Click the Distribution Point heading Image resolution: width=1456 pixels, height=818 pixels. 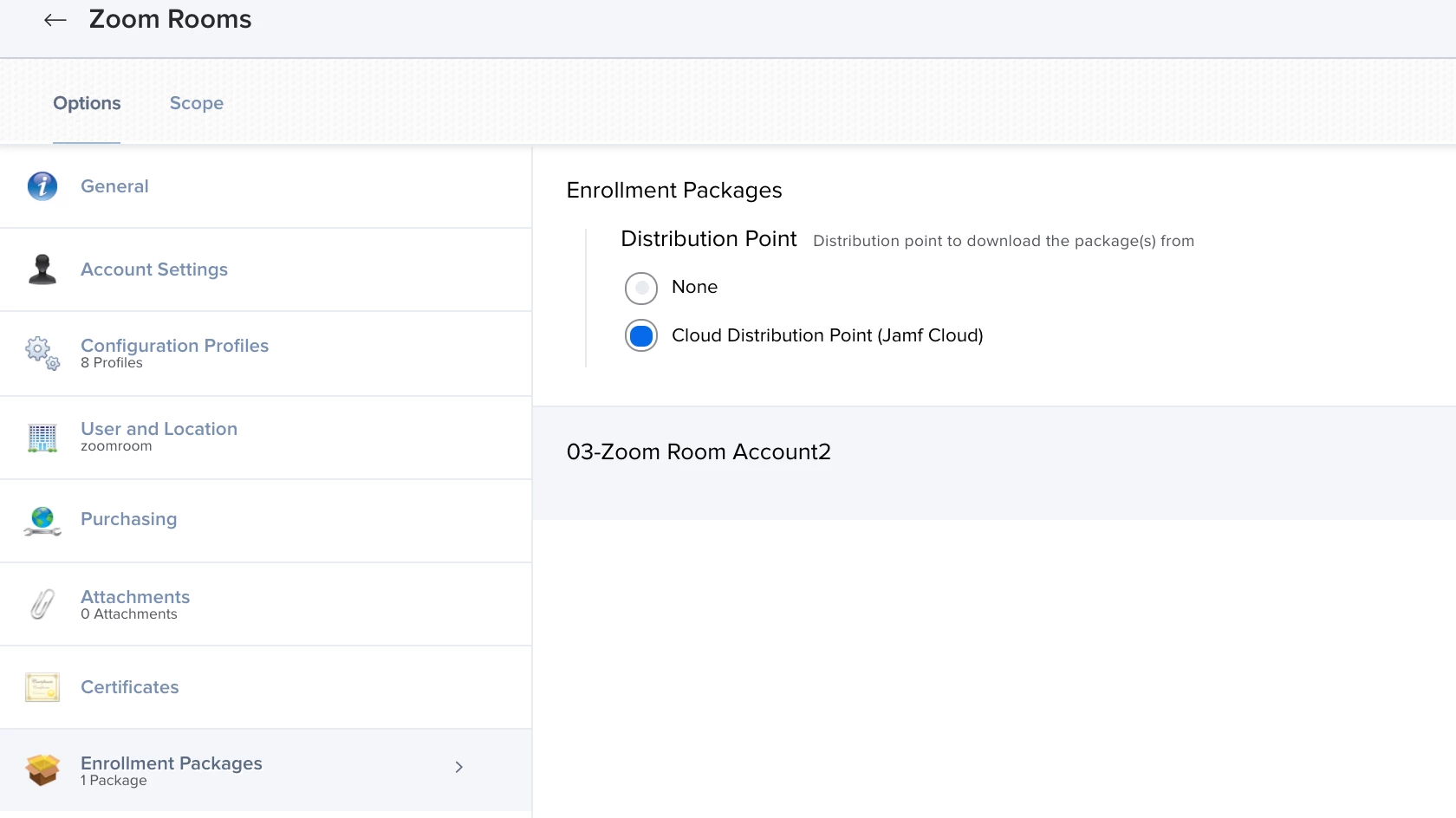tap(708, 239)
